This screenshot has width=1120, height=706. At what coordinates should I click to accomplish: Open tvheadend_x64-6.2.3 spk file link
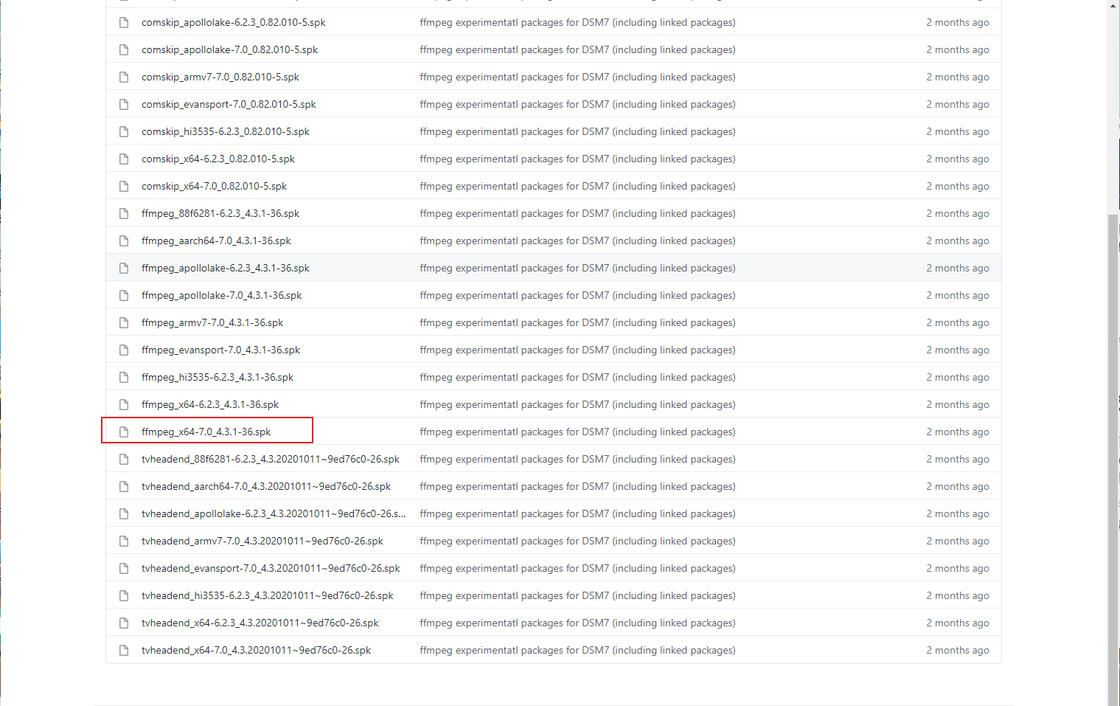click(260, 623)
